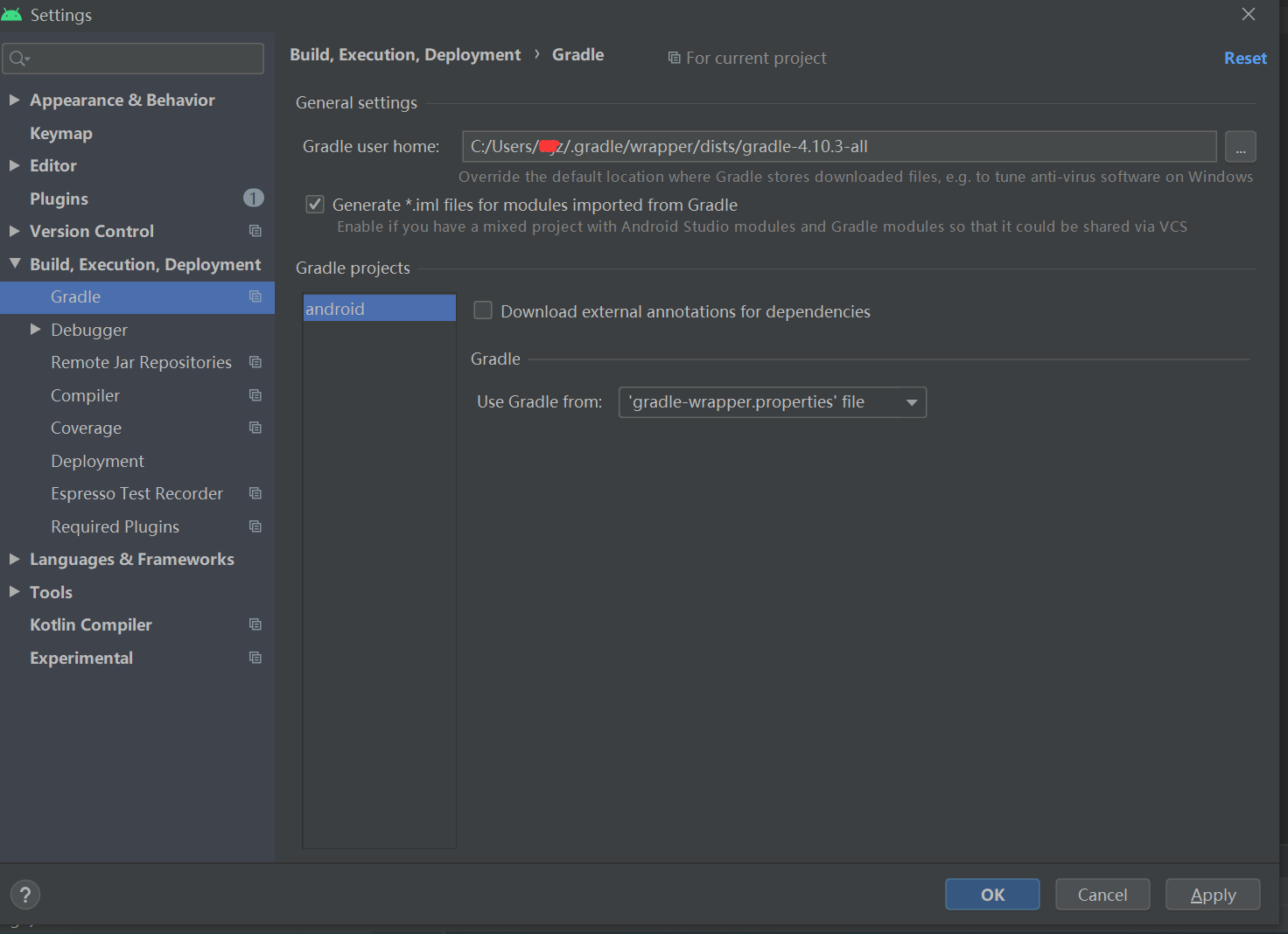The width and height of the screenshot is (1288, 934).
Task: Click the project-level icon beside Espresso Test Recorder
Action: point(255,493)
